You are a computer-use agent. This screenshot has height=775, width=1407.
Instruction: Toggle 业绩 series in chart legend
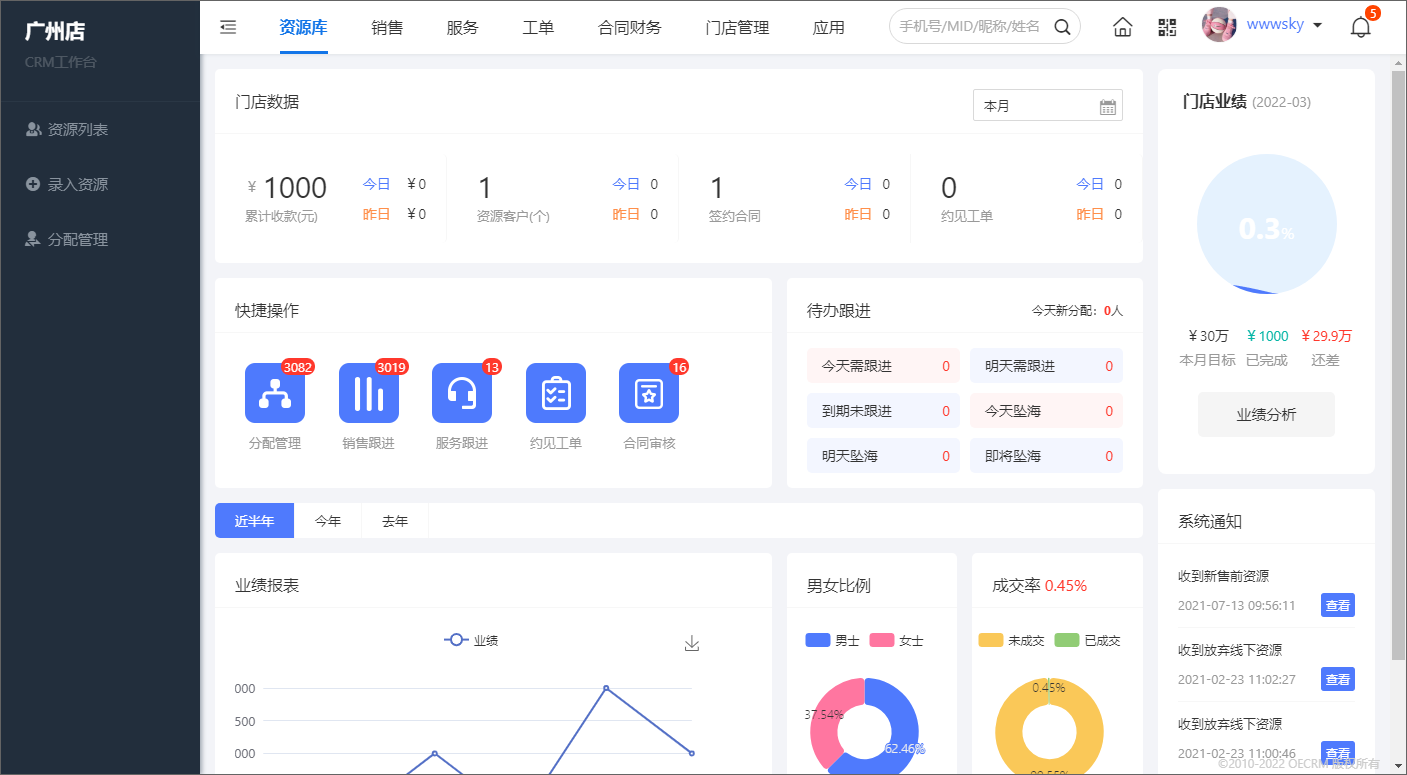point(471,640)
